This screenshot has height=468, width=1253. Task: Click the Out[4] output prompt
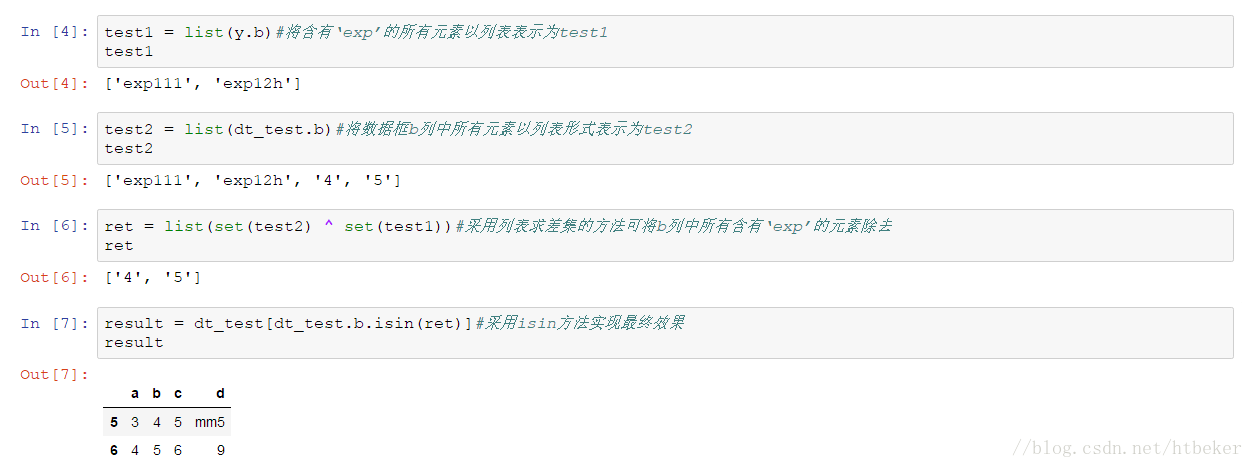pos(55,83)
